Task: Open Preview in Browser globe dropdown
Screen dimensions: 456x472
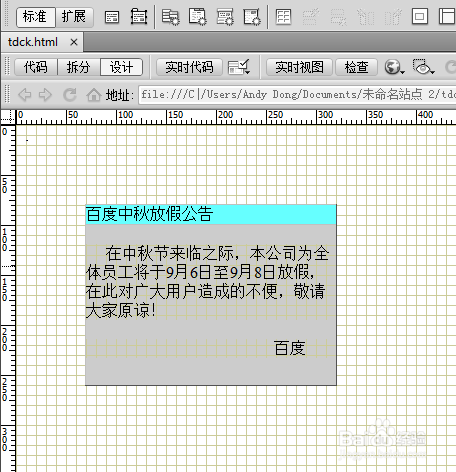Action: tap(394, 67)
